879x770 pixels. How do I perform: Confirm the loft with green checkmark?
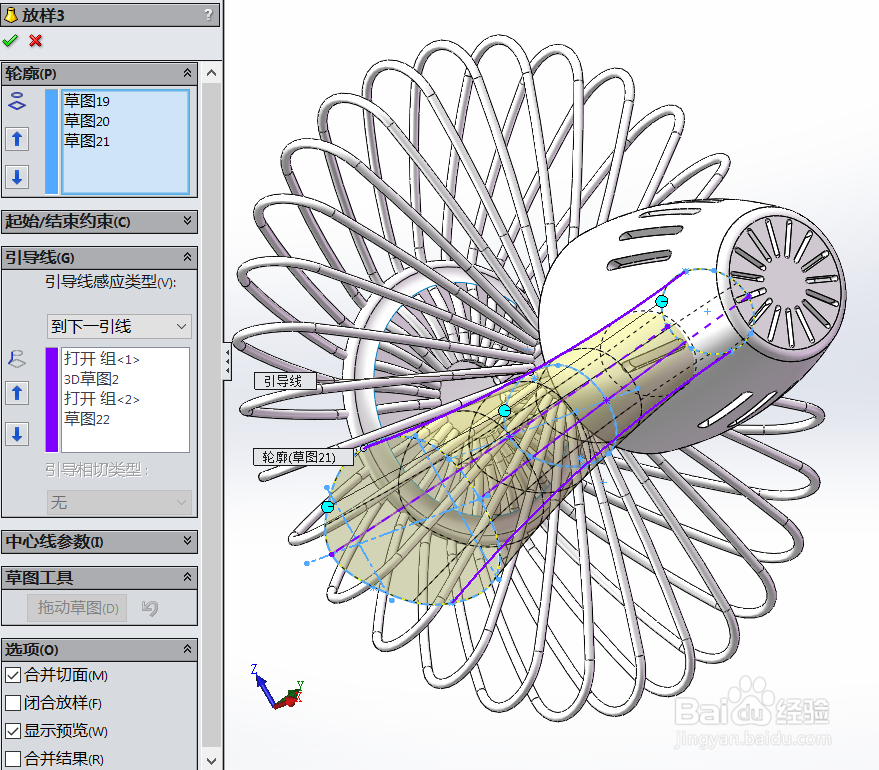tap(10, 41)
